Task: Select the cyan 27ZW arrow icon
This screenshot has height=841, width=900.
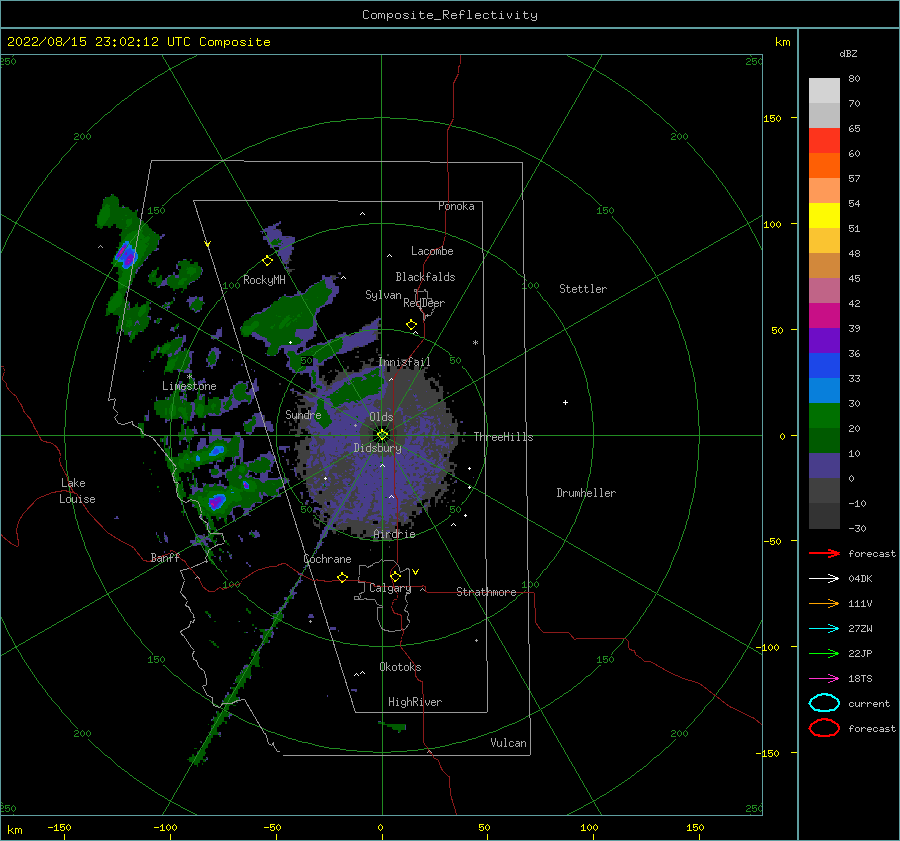Action: (824, 629)
